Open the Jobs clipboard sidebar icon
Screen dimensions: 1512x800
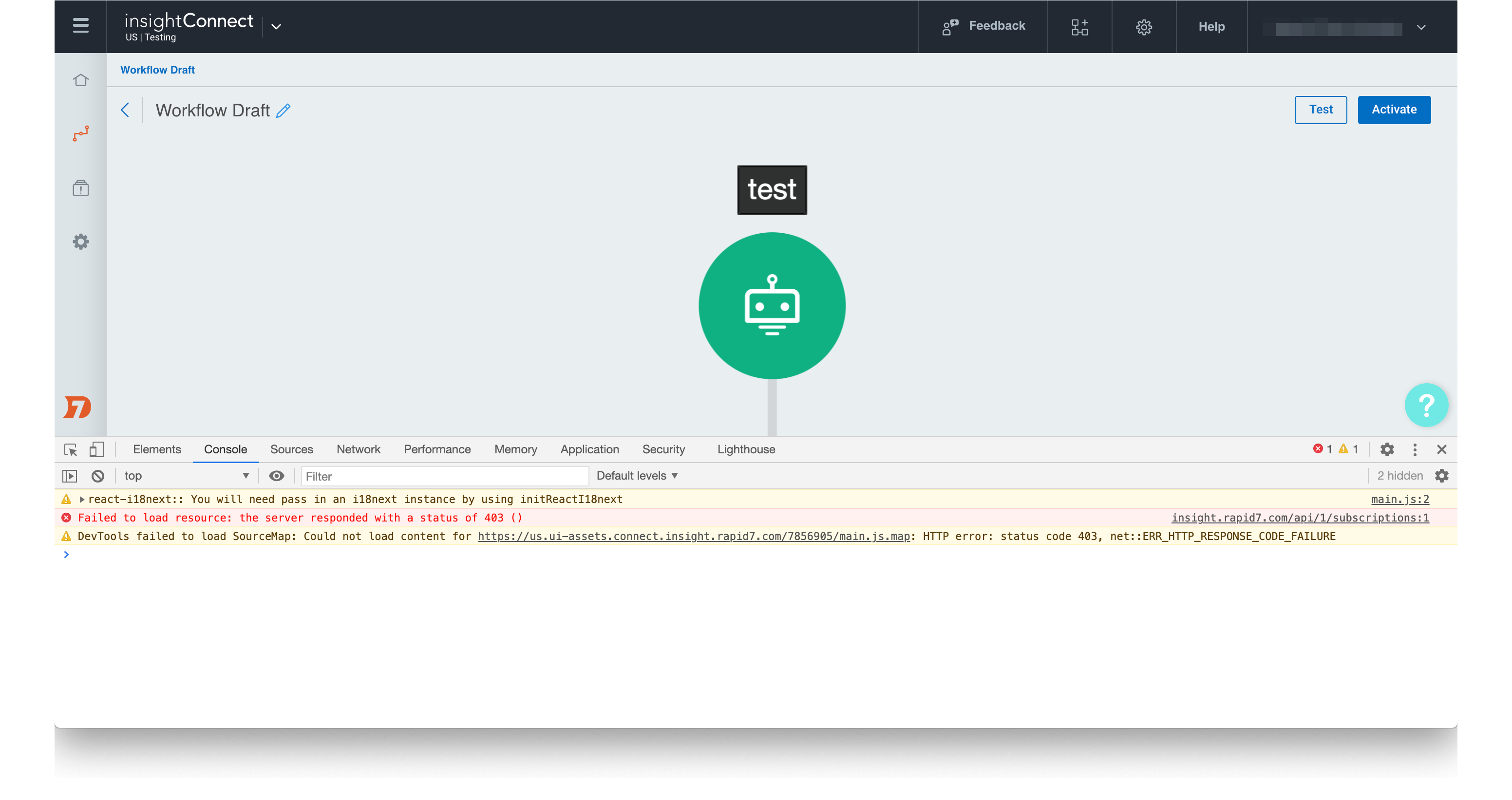coord(80,188)
